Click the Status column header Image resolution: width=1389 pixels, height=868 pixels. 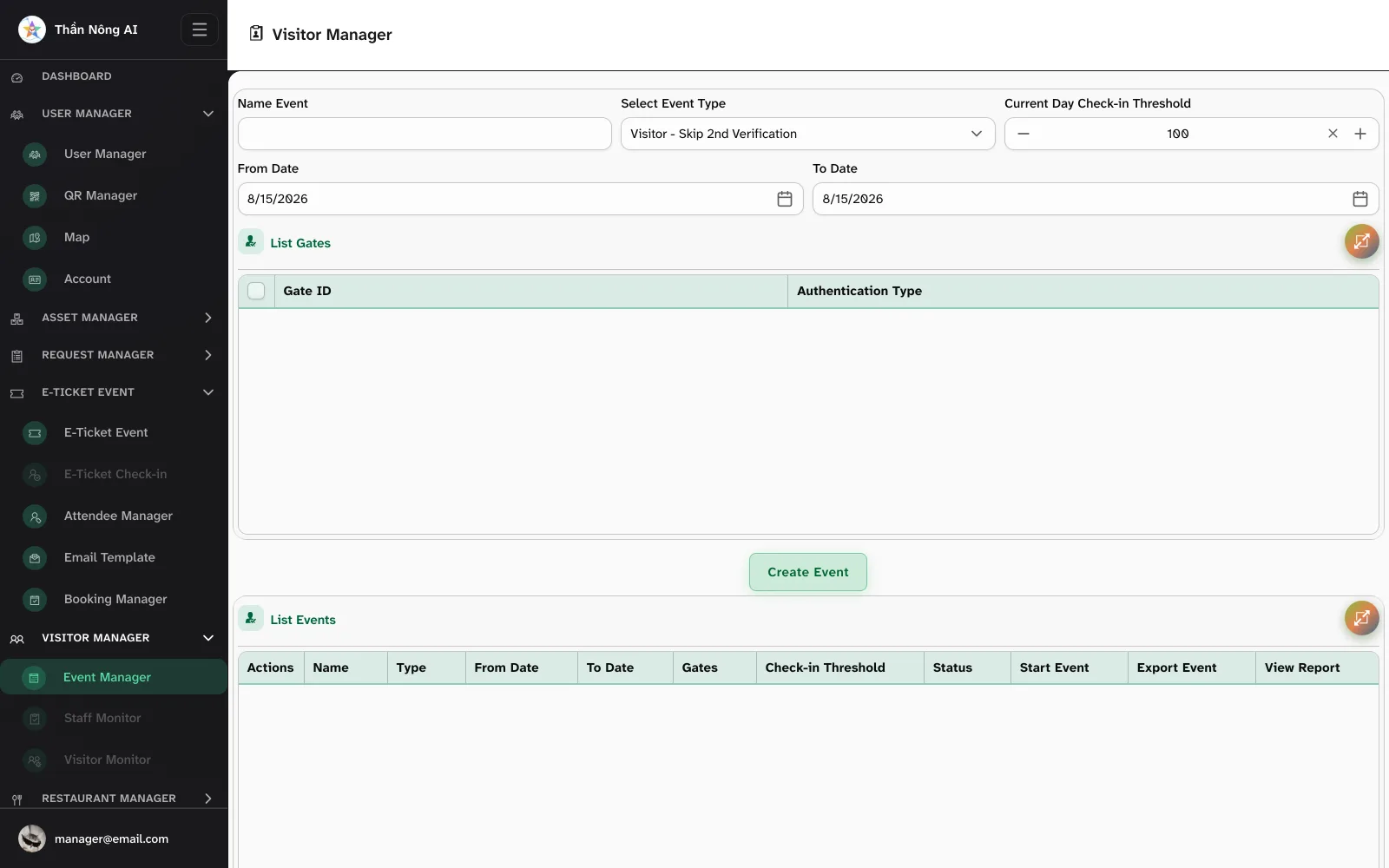[967, 667]
